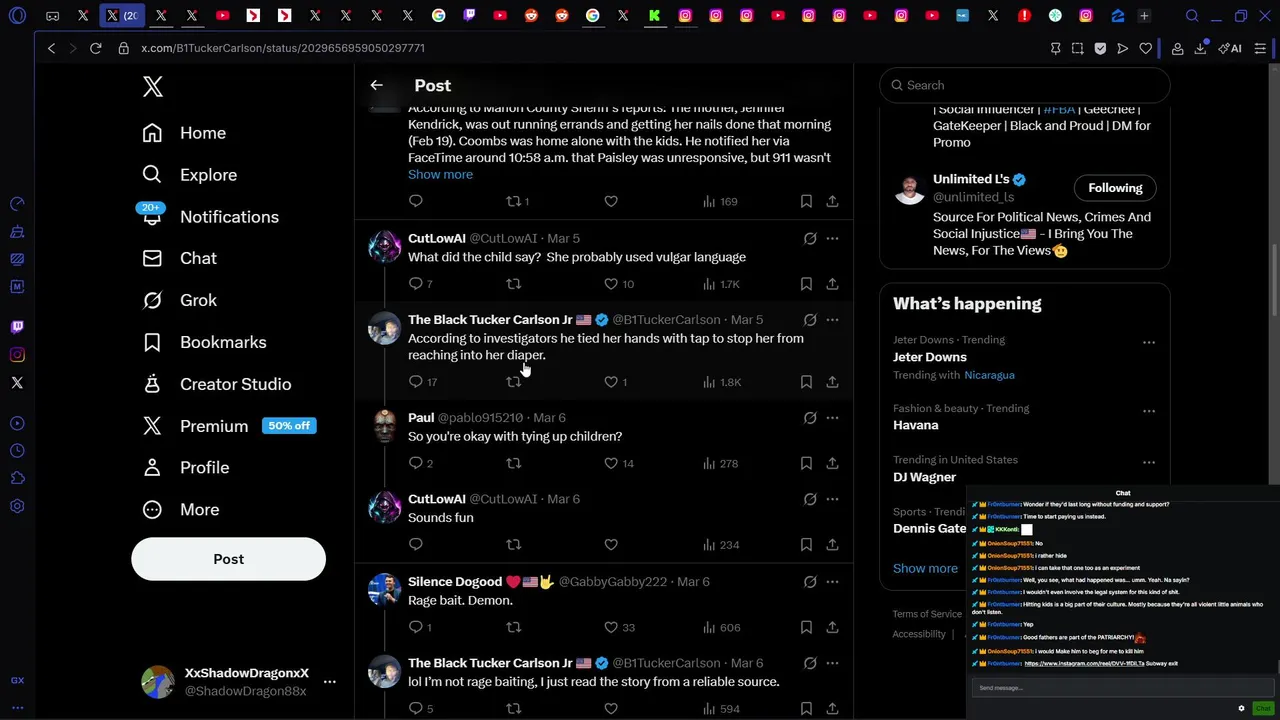Viewport: 1280px width, 720px height.
Task: Reload the page with browser refresh button
Action: [x=95, y=48]
